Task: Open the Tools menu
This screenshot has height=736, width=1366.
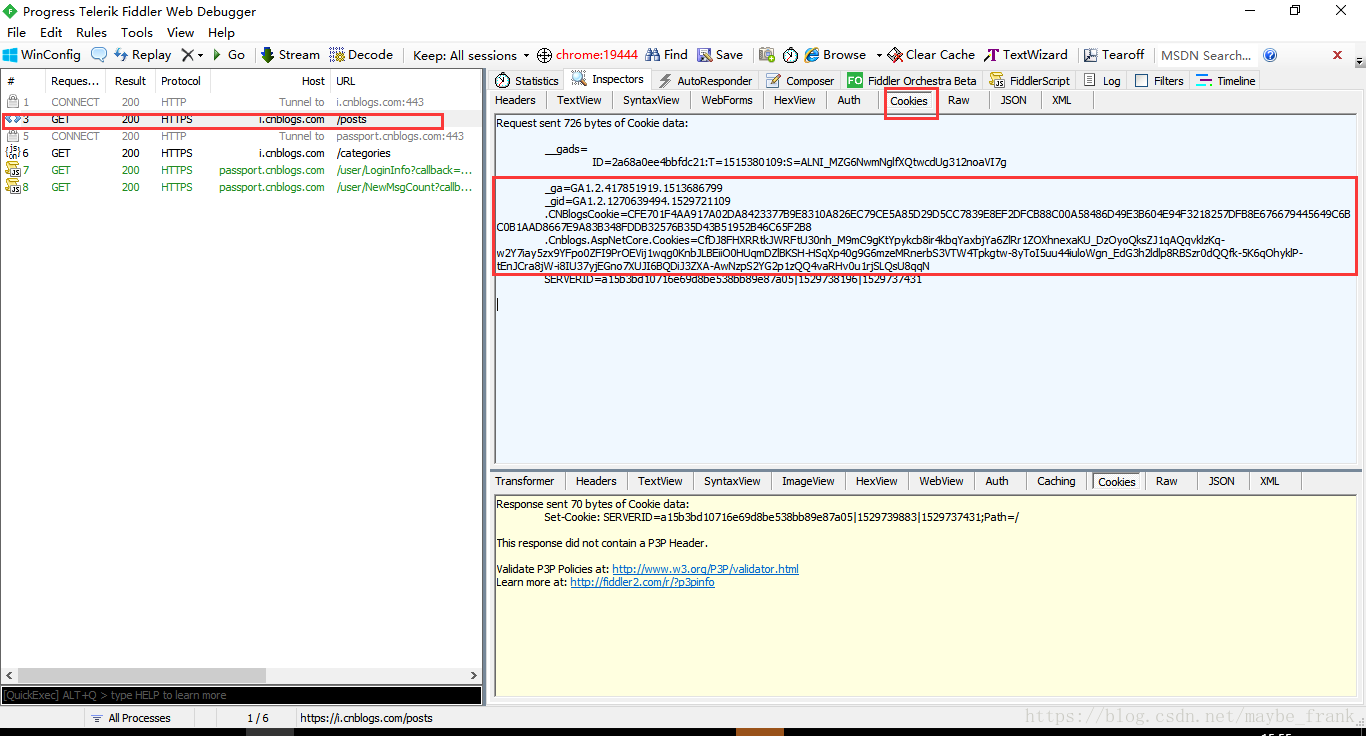Action: point(137,32)
